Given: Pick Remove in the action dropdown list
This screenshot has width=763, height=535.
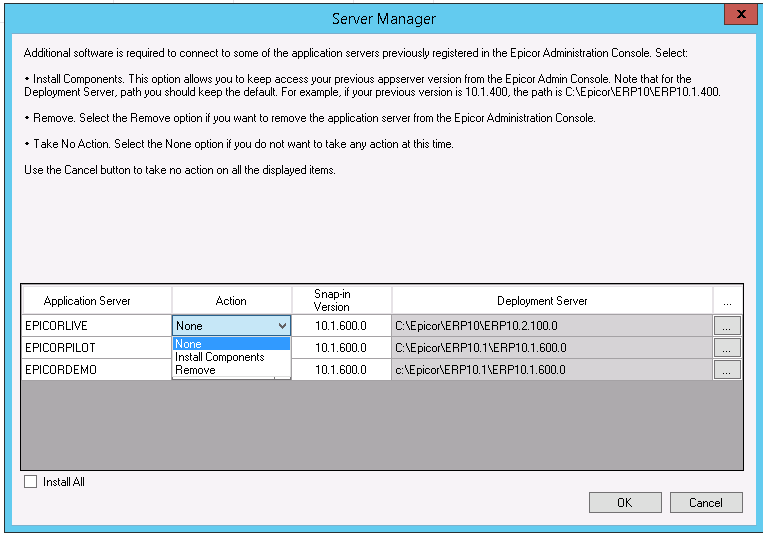Looking at the screenshot, I should tap(231, 370).
